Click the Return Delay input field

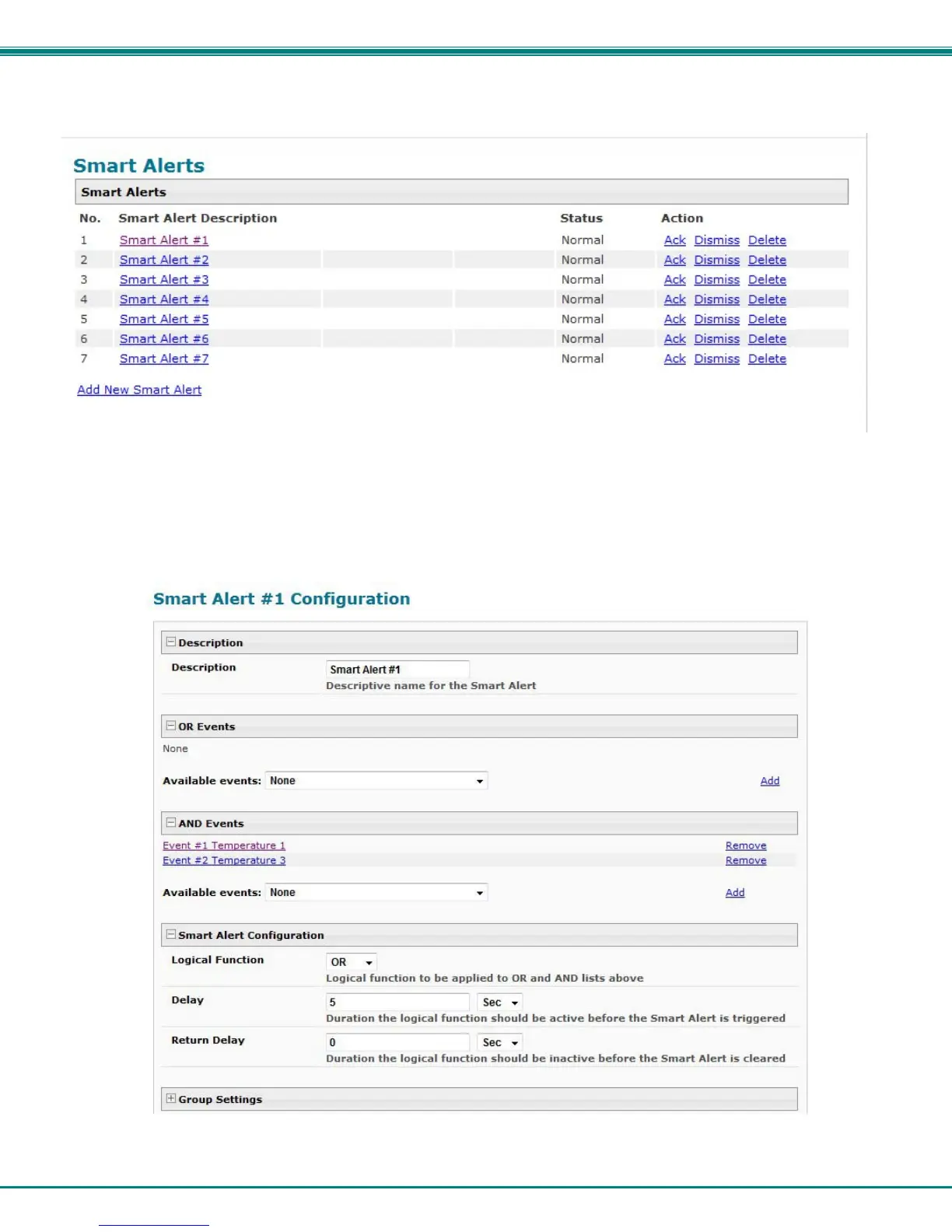tap(397, 1042)
